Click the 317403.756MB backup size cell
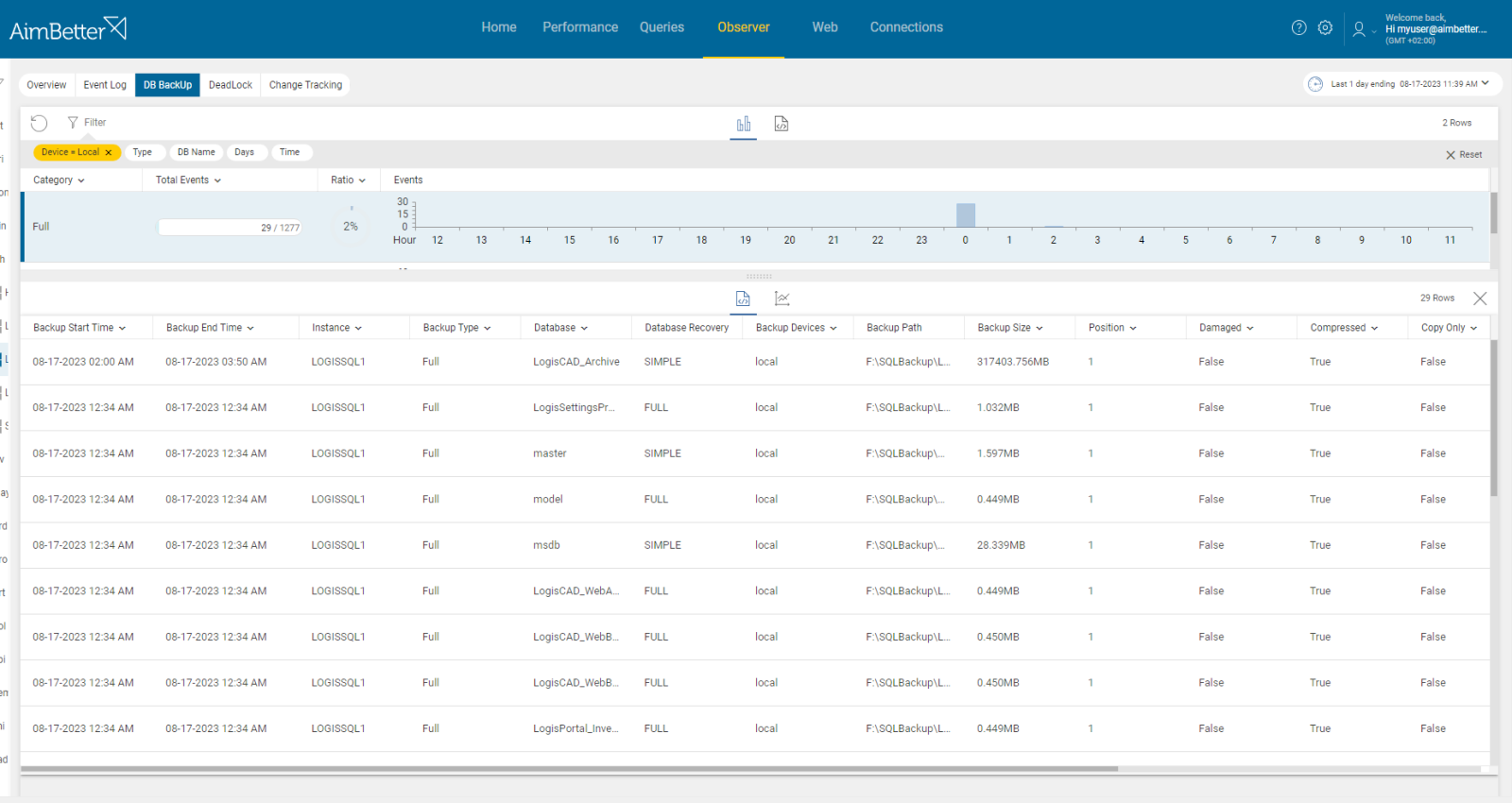 coord(1013,362)
